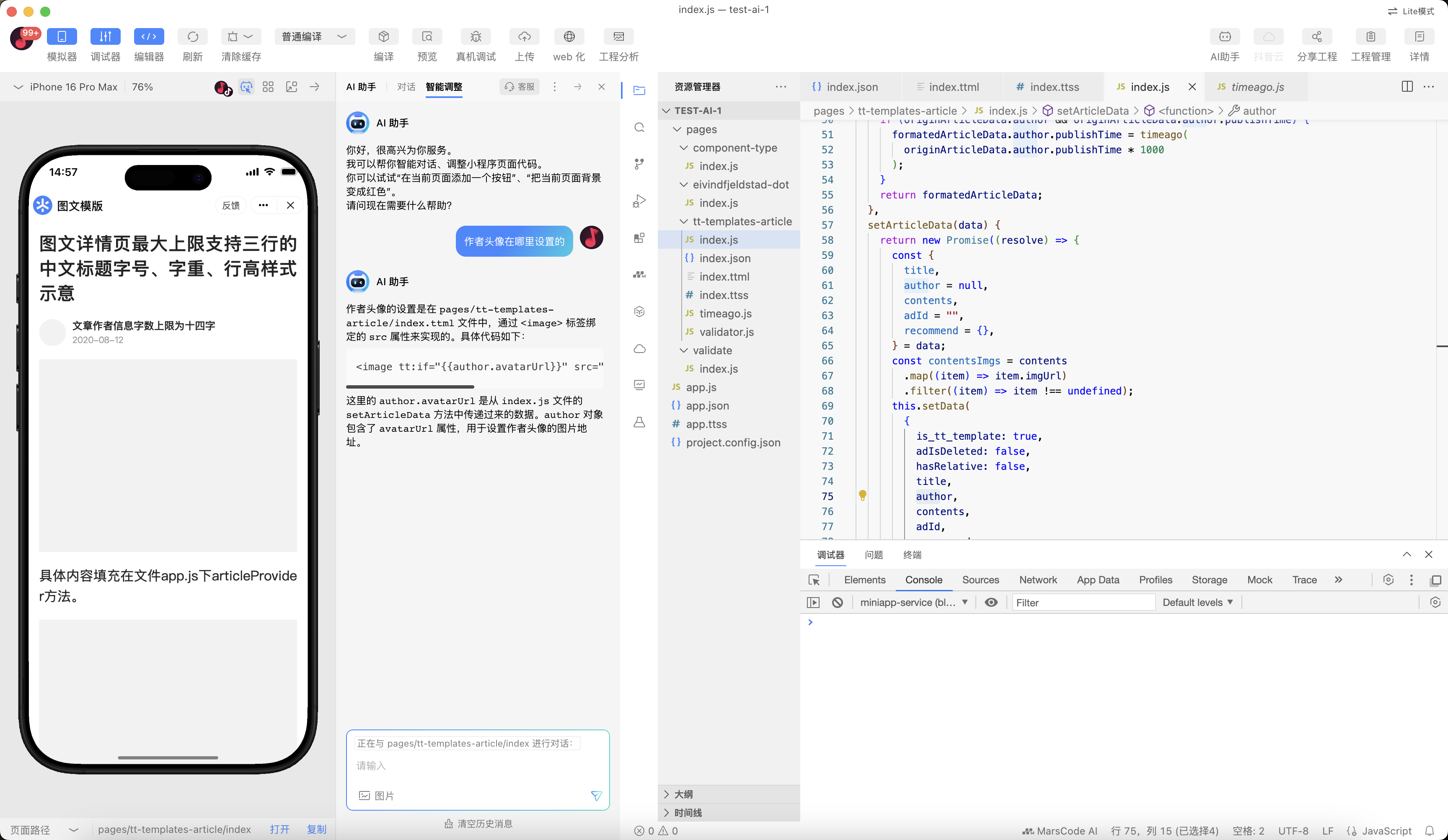Click the lightbulb quick-fix icon on line 75
The width and height of the screenshot is (1448, 840).
862,495
